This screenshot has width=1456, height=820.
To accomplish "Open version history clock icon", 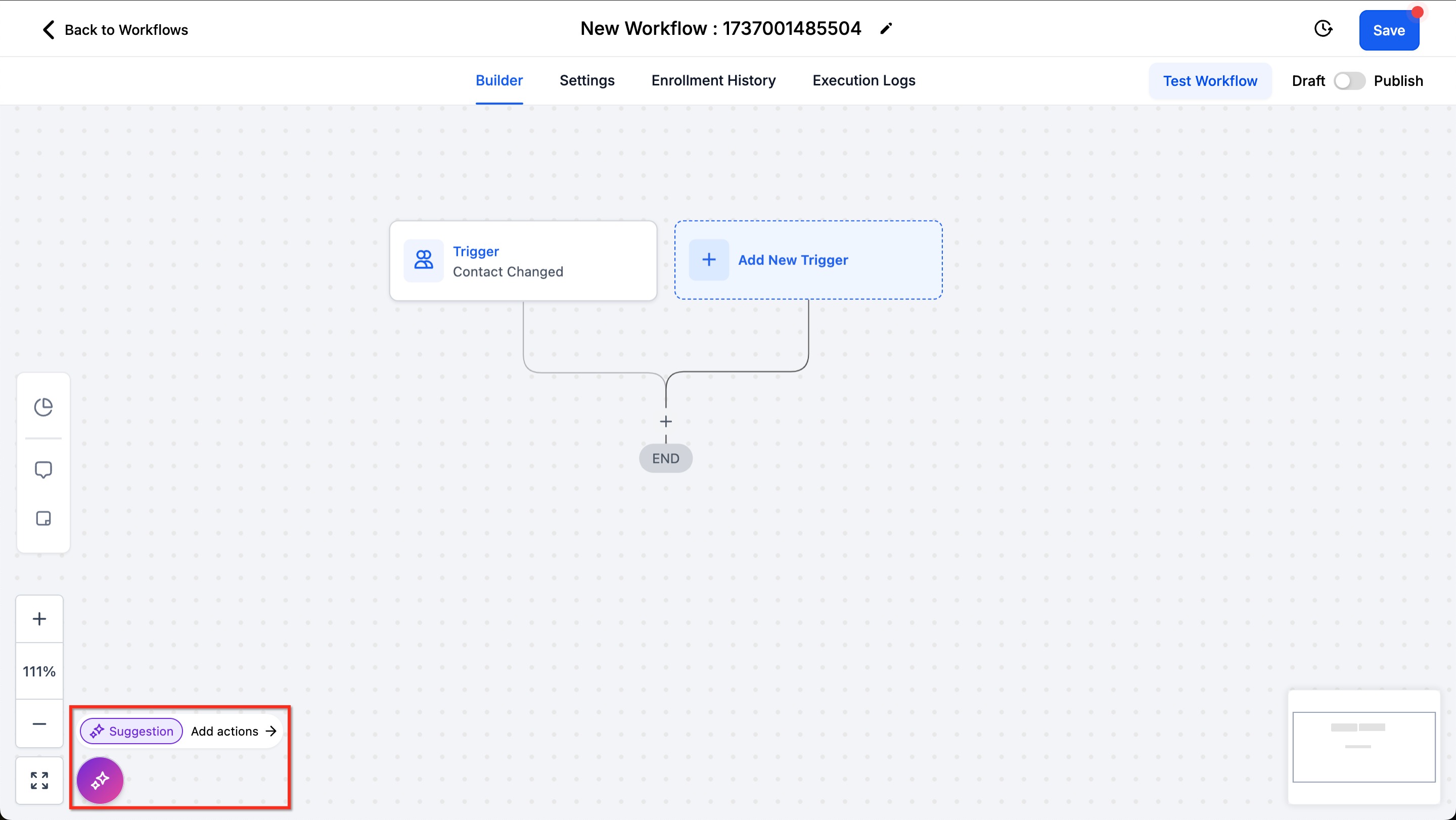I will 1323,29.
